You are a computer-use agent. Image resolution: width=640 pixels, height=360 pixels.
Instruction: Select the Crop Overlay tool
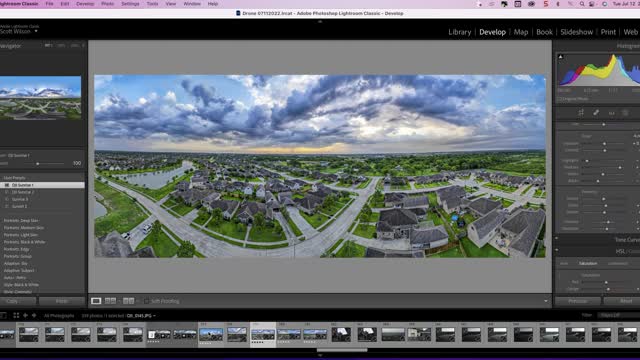tap(581, 113)
